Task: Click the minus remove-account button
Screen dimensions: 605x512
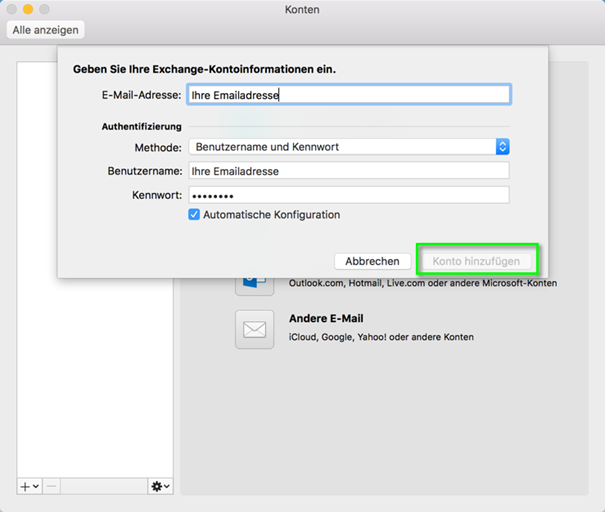Action: coord(53,486)
